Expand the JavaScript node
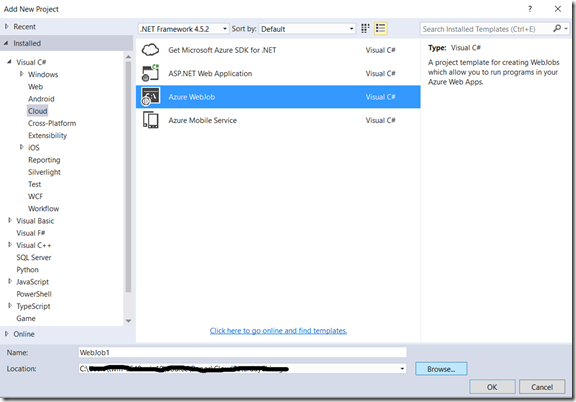The image size is (576, 402). (x=10, y=281)
